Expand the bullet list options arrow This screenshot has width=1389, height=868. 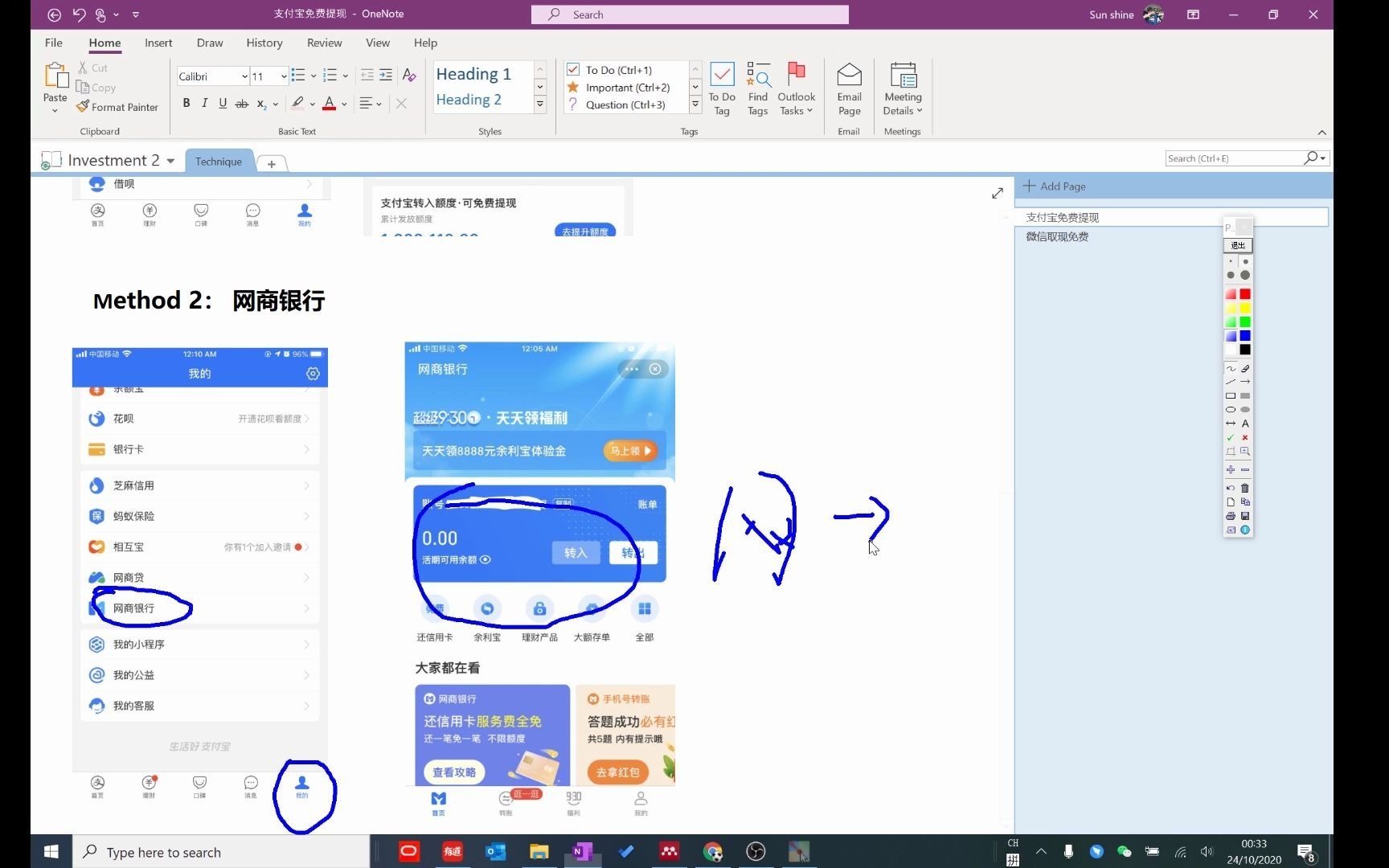tap(313, 76)
